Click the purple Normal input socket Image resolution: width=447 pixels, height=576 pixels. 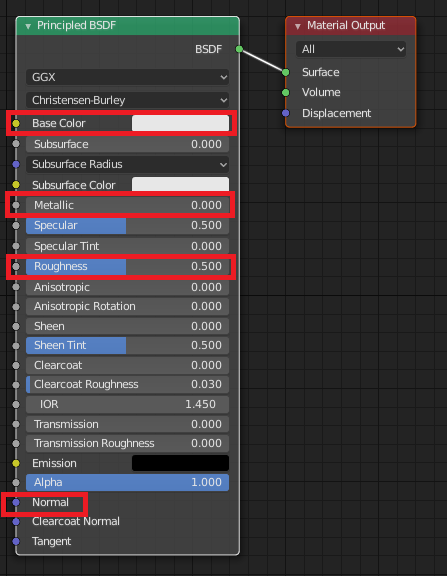click(x=16, y=502)
